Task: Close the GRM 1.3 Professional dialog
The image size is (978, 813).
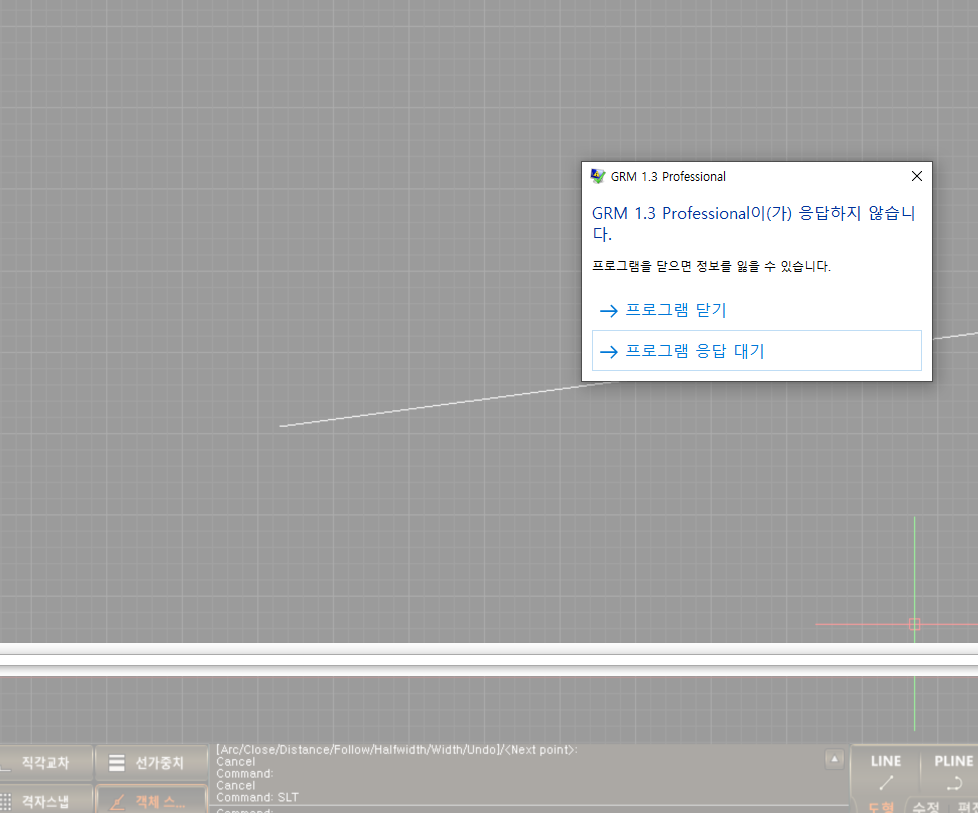Action: 916,177
